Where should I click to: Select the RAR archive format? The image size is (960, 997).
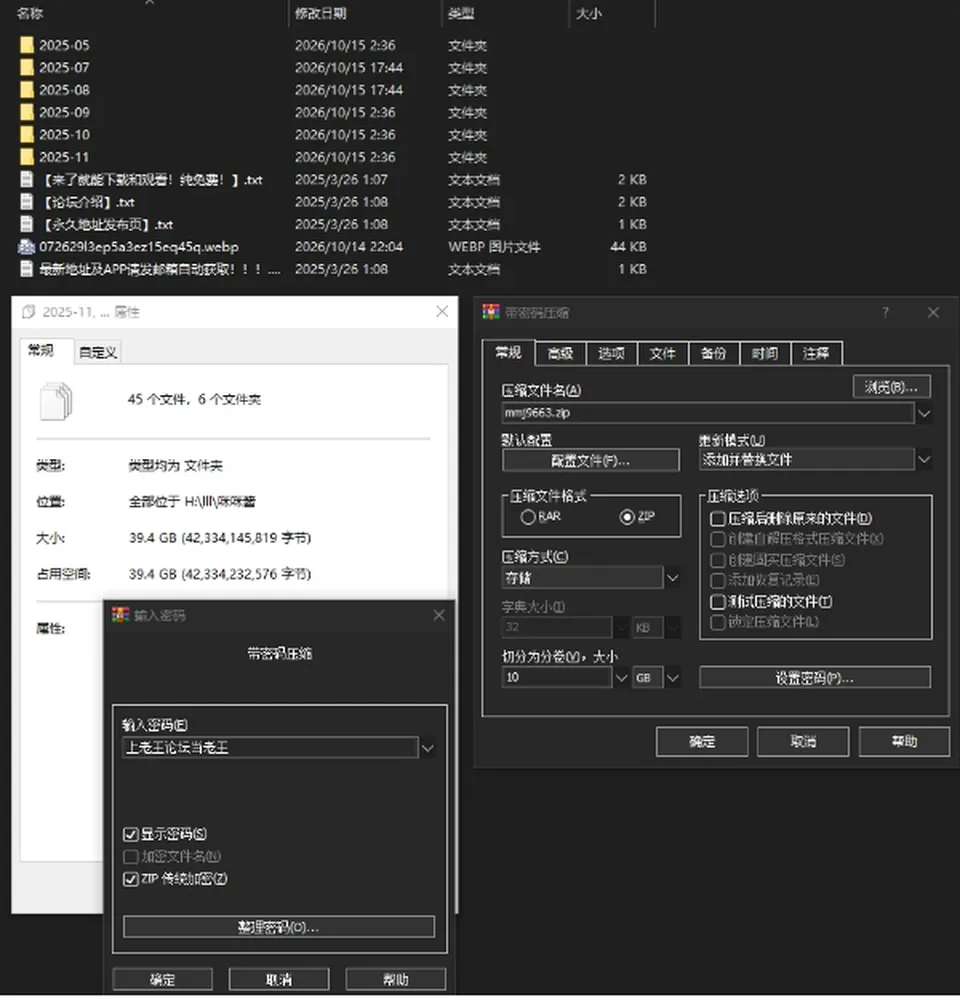point(528,517)
